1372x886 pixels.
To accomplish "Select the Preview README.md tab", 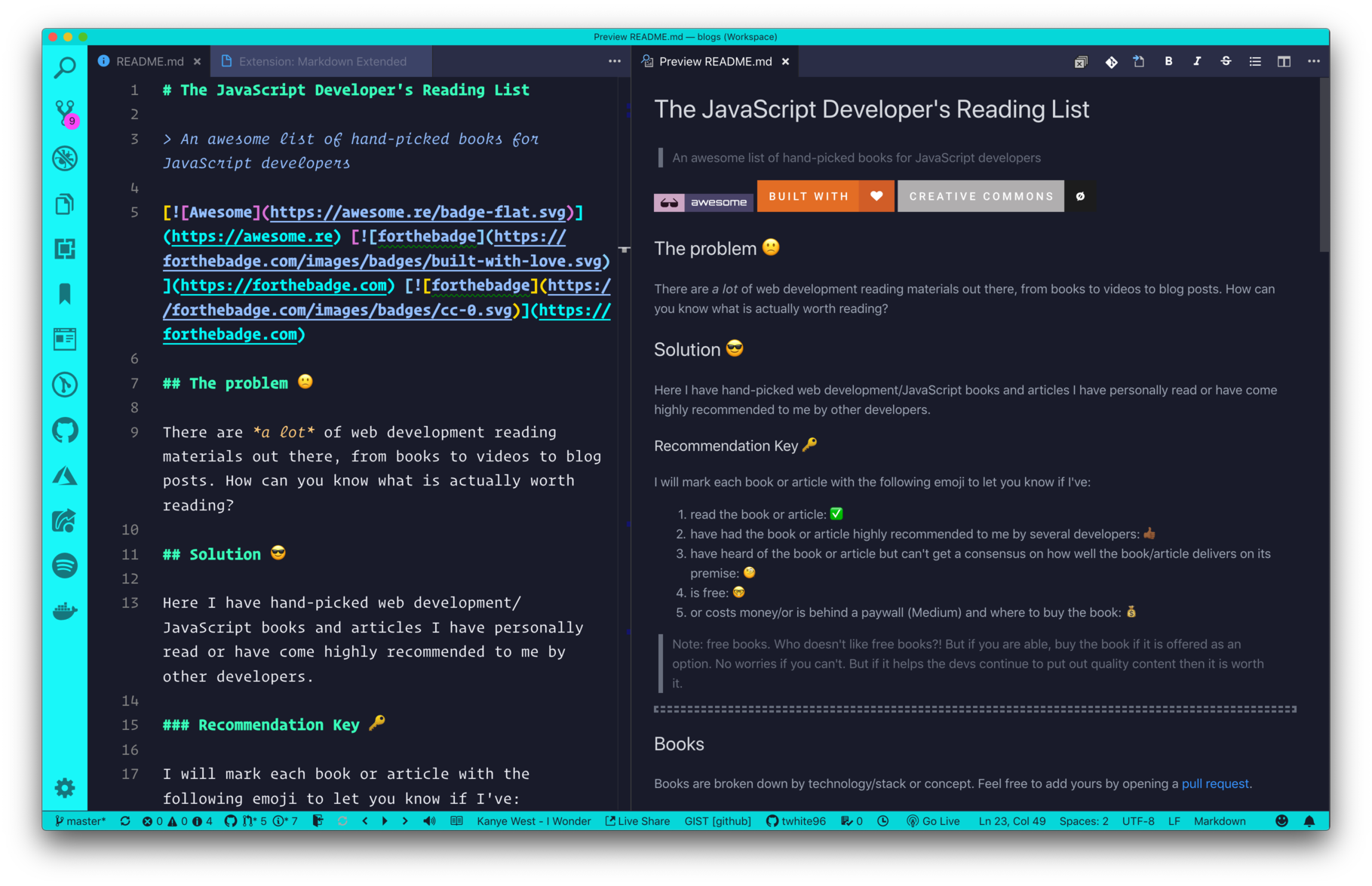I will (x=715, y=62).
